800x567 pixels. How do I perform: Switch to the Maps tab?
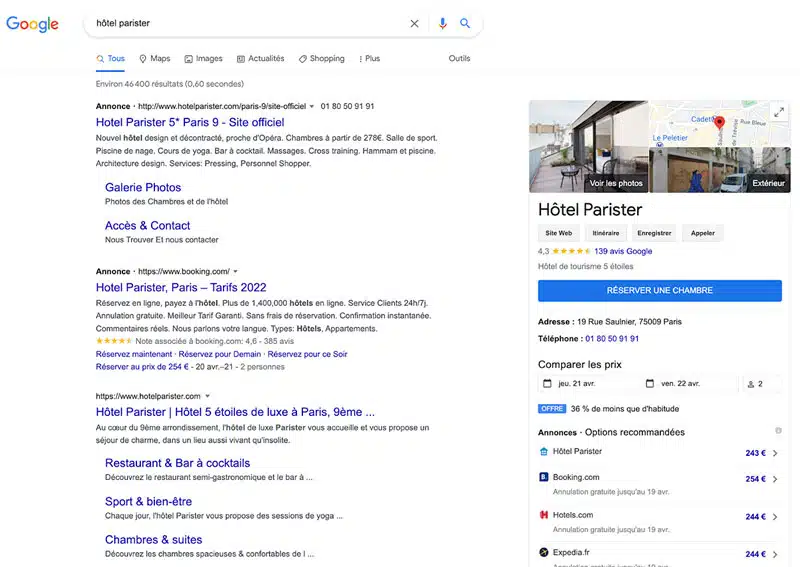coord(155,59)
